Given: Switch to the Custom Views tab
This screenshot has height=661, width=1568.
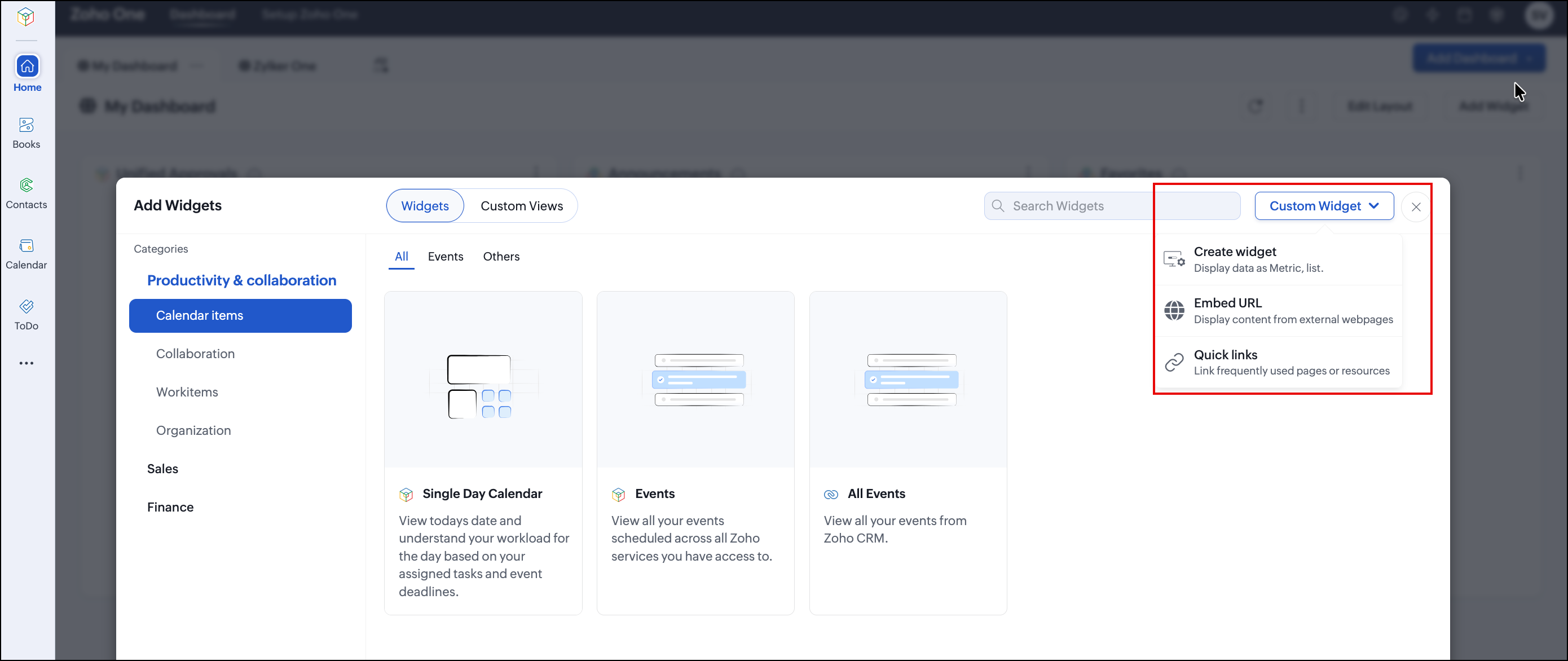Looking at the screenshot, I should pos(522,206).
